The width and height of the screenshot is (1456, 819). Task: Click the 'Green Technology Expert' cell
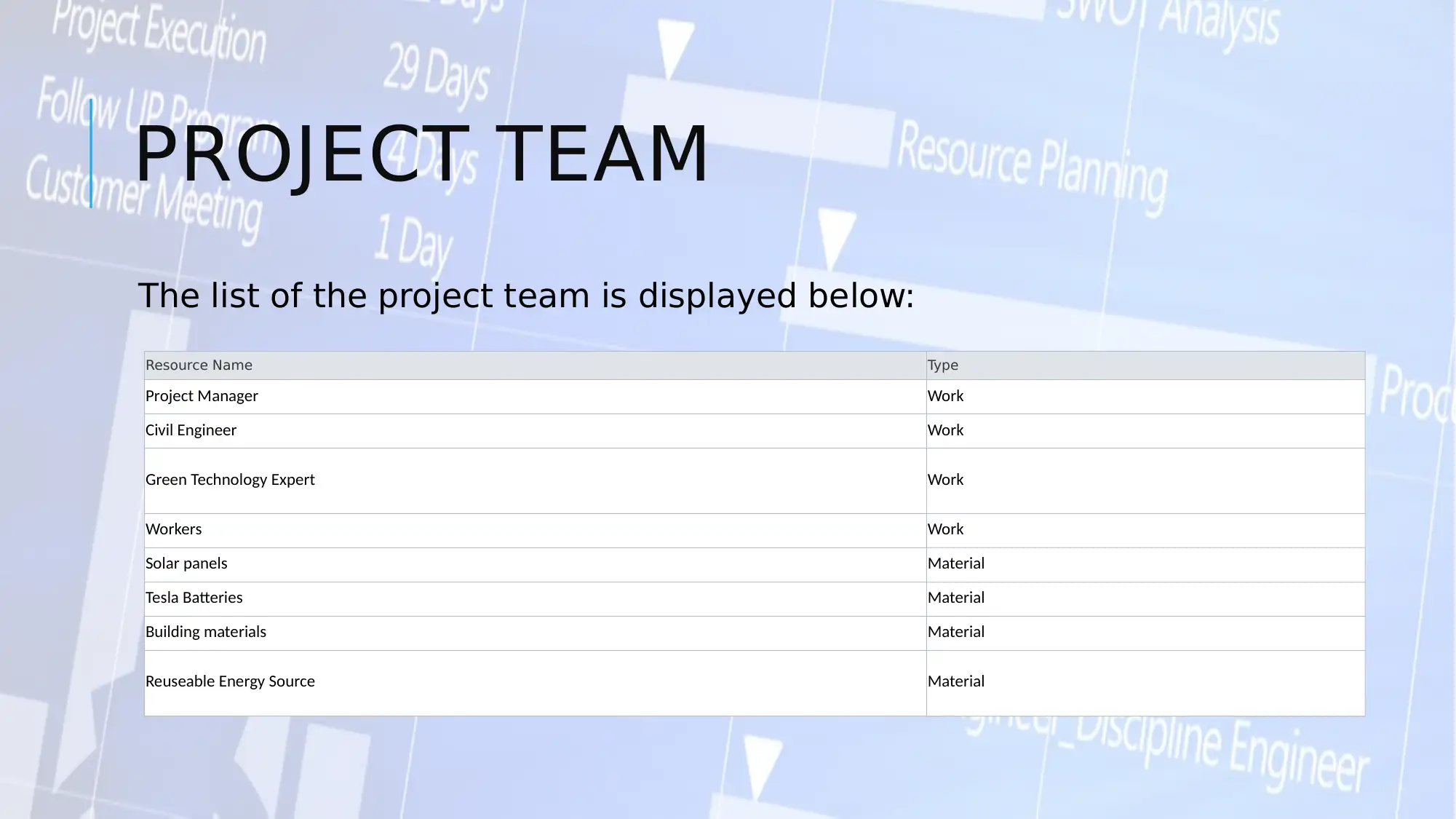(x=536, y=480)
